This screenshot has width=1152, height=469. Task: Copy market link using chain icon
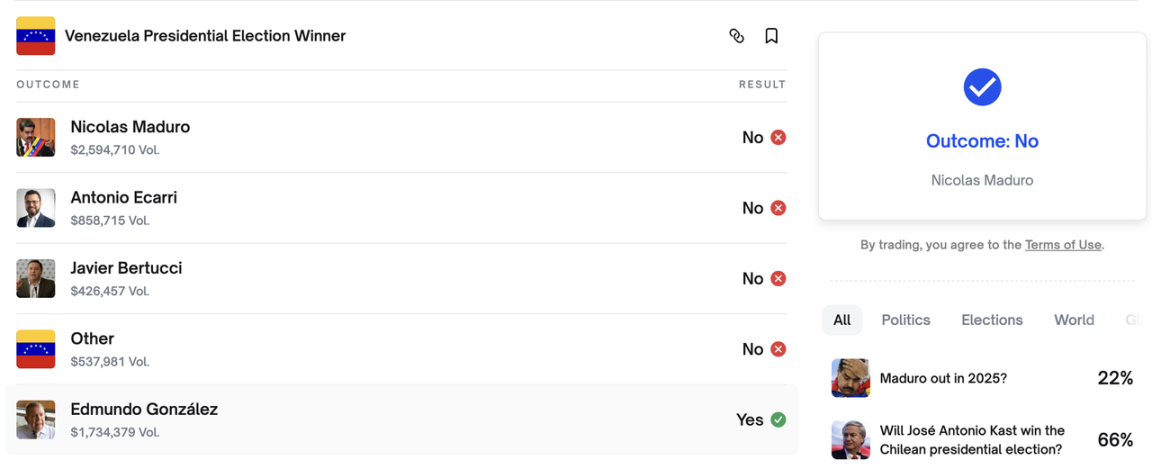(x=737, y=36)
